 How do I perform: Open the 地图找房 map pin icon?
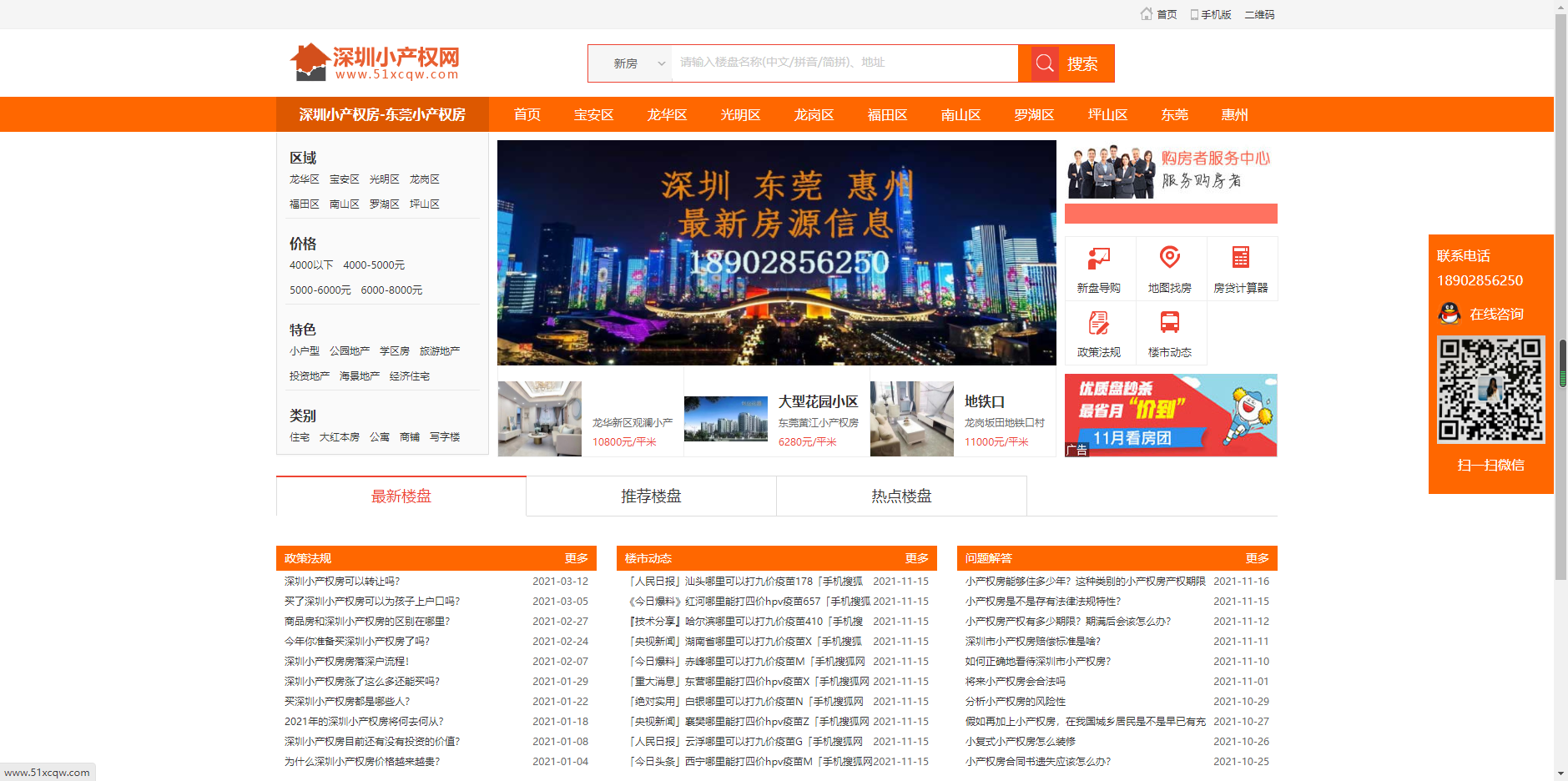pos(1169,258)
